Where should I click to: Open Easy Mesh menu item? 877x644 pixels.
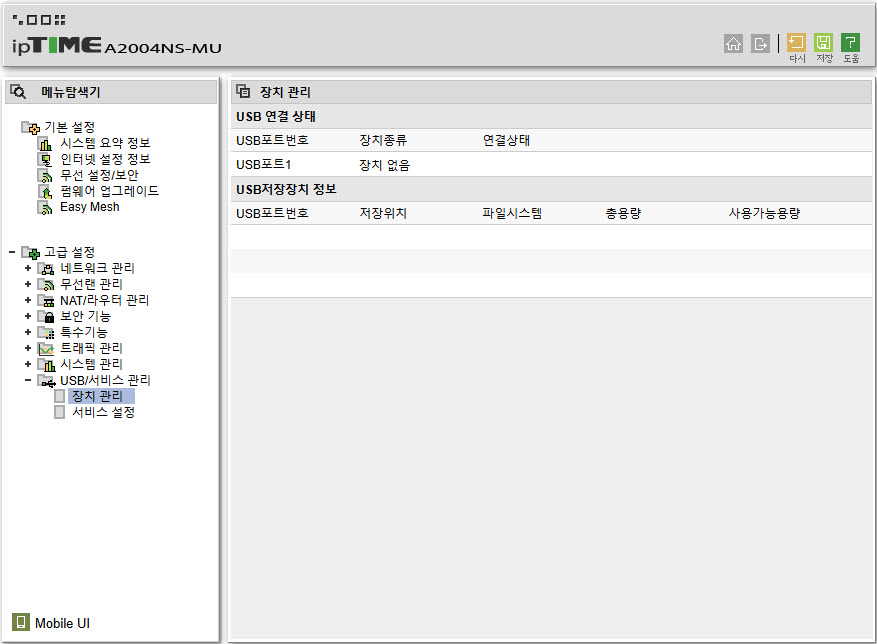click(x=89, y=207)
